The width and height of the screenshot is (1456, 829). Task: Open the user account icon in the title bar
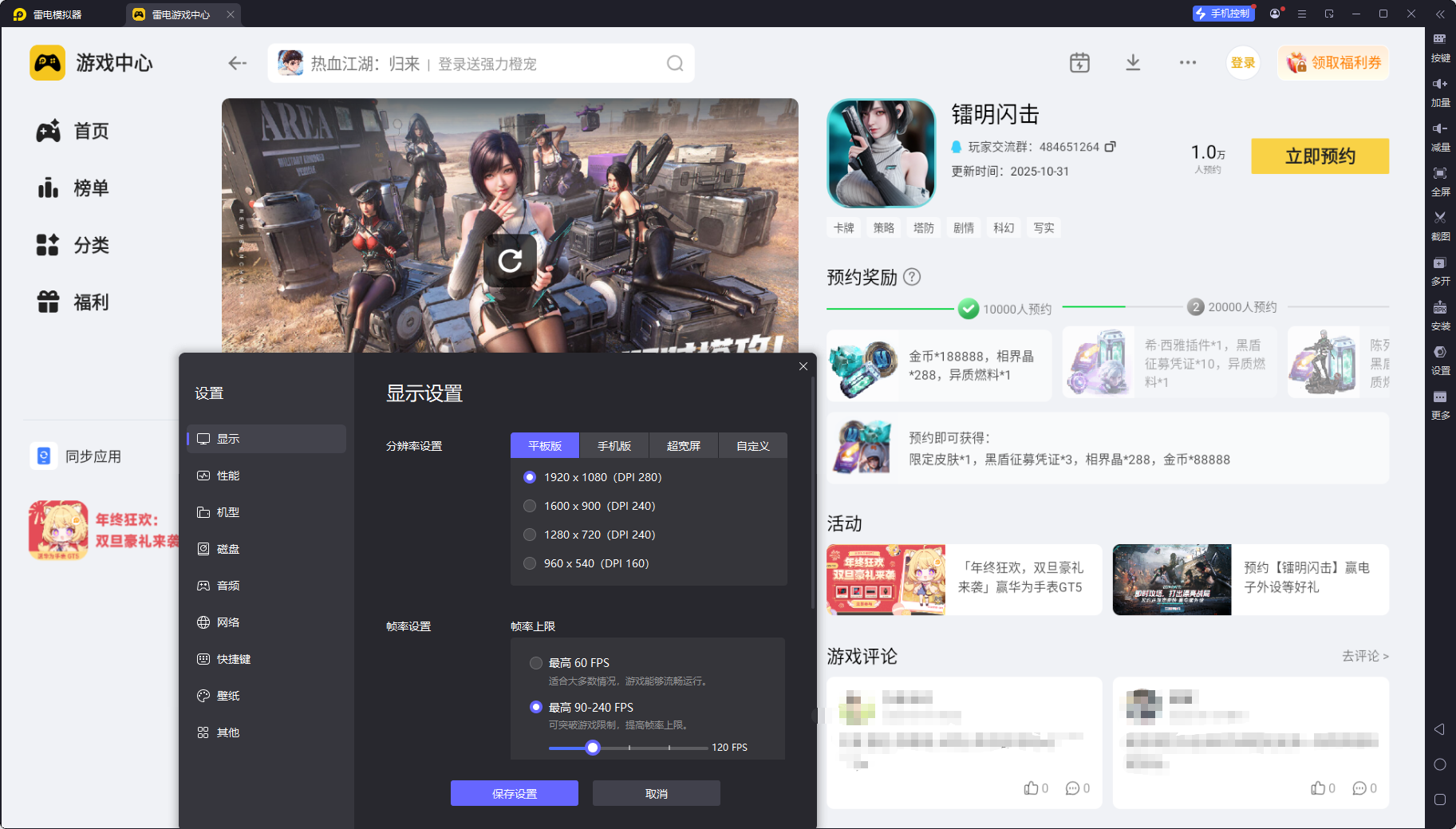(1275, 14)
